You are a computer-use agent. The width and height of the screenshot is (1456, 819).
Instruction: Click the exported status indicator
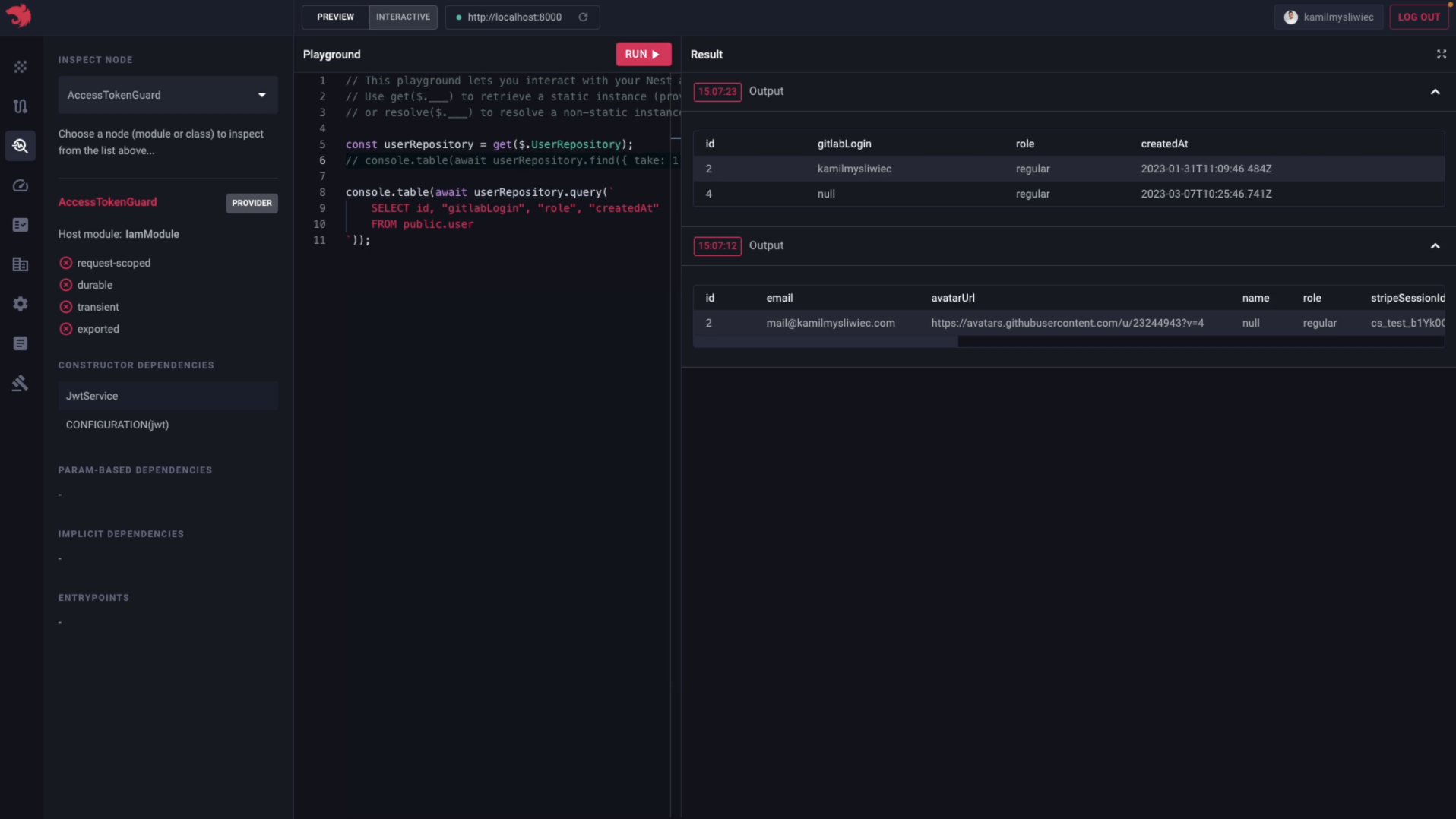pos(66,329)
